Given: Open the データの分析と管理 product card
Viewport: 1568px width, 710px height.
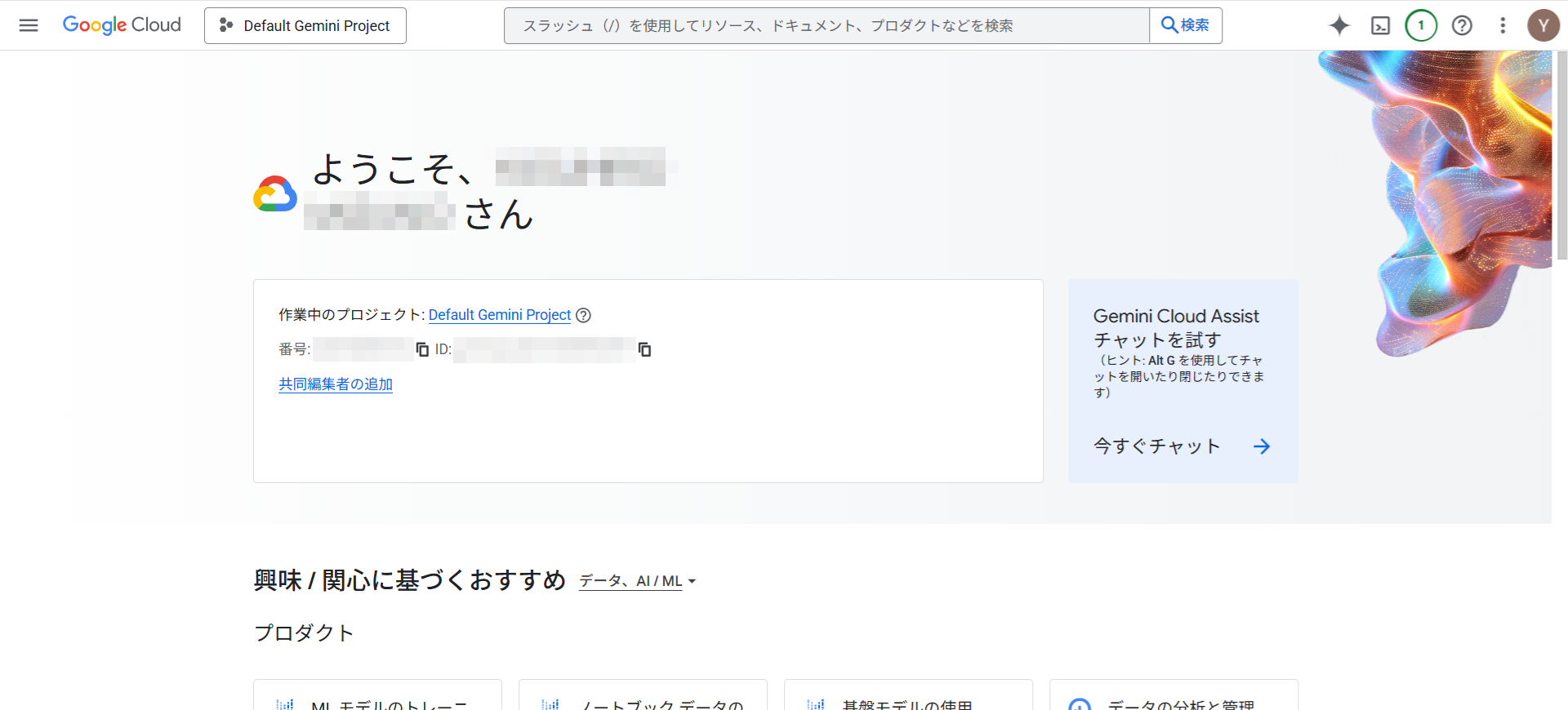Looking at the screenshot, I should (1173, 698).
